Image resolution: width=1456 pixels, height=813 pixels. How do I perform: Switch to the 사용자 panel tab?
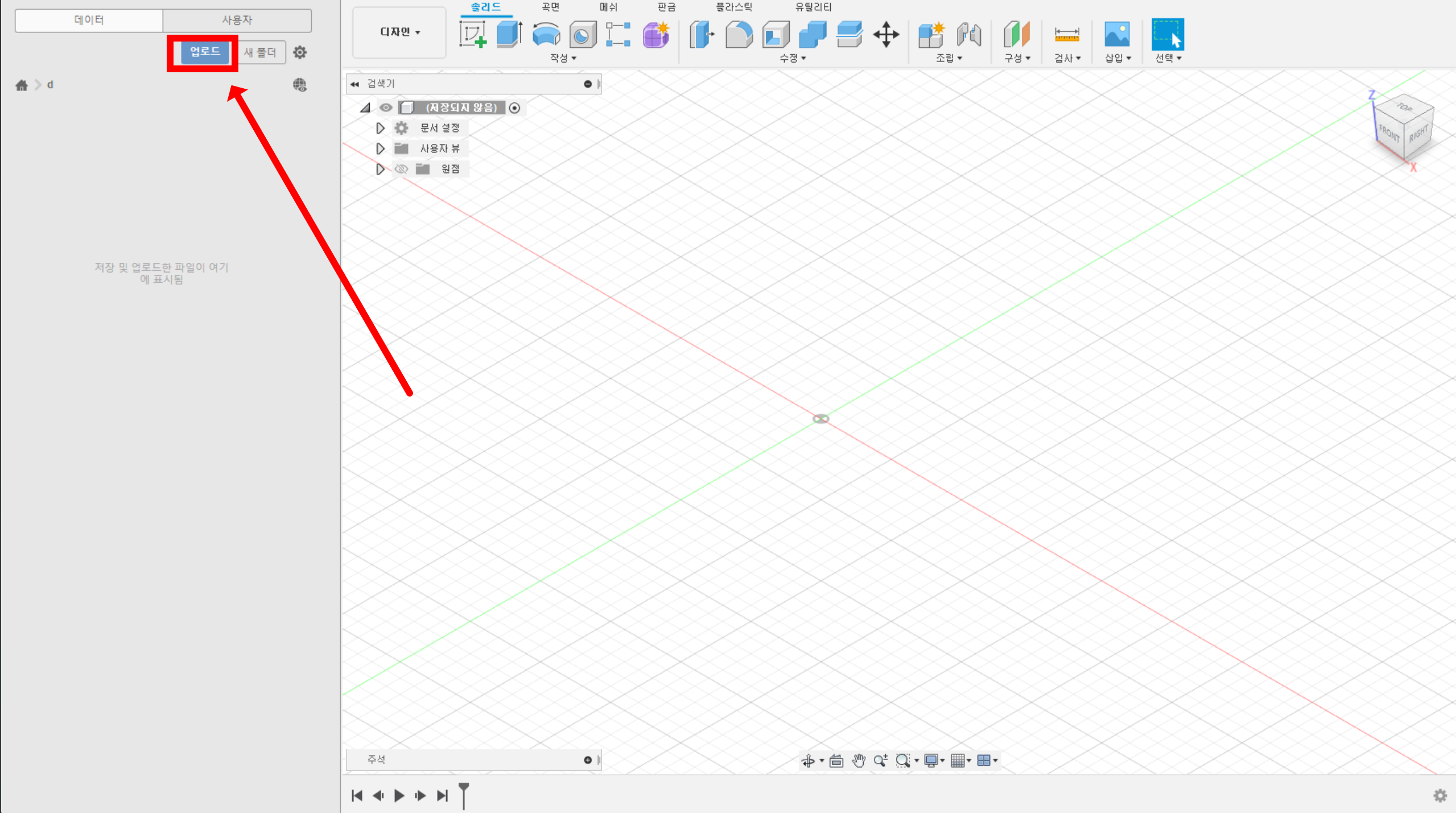pos(237,20)
